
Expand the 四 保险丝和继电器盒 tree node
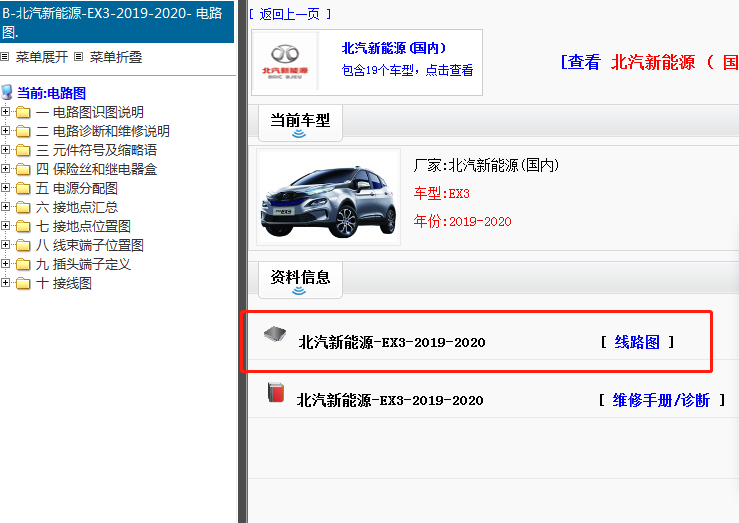point(6,169)
